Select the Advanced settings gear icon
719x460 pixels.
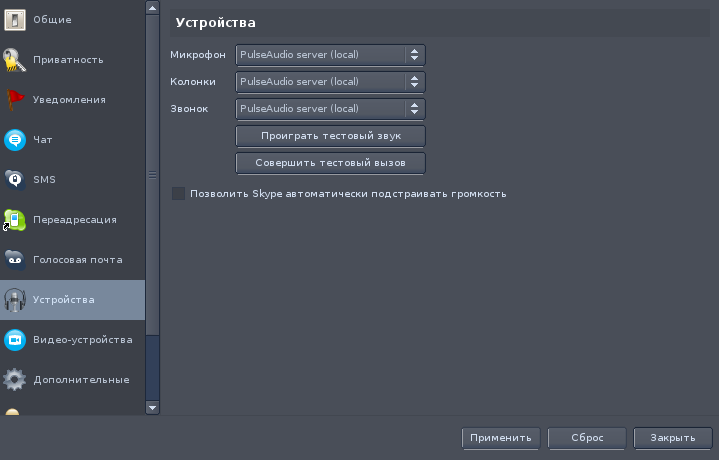(x=14, y=380)
